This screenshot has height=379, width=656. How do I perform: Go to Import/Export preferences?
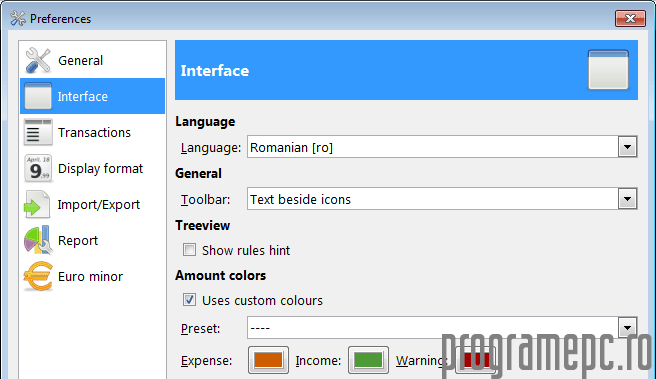92,204
